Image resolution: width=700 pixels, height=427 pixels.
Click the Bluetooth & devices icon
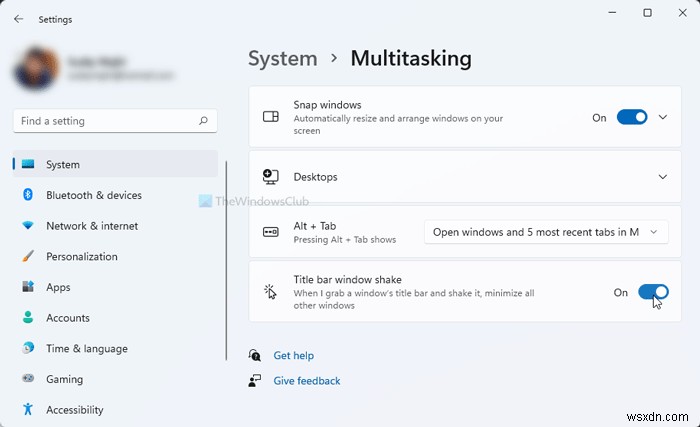[x=28, y=195]
